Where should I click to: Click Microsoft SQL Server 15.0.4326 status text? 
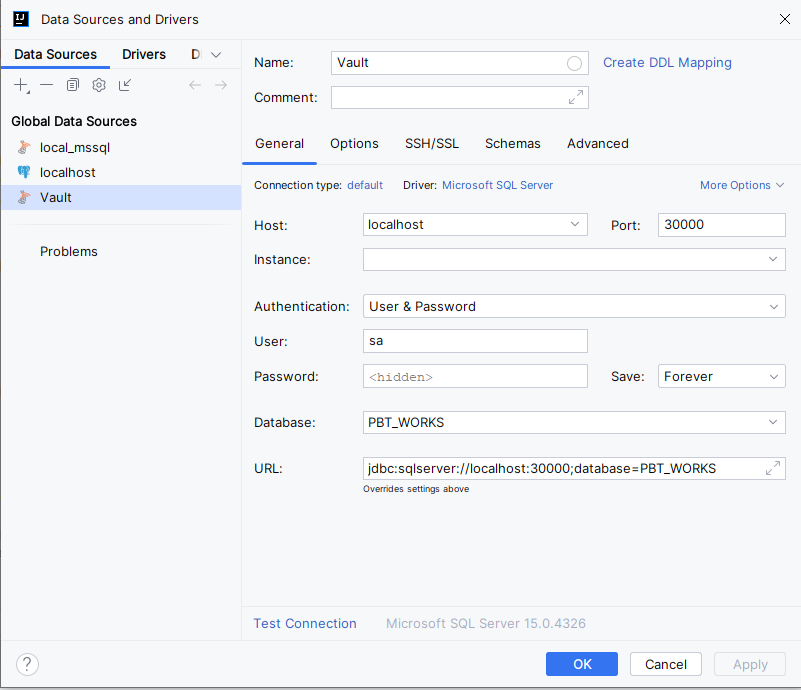tap(486, 623)
